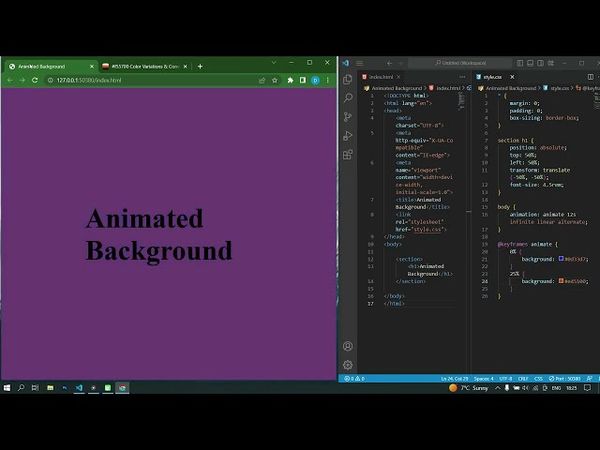Bookmark this page with the star icon

point(274,80)
